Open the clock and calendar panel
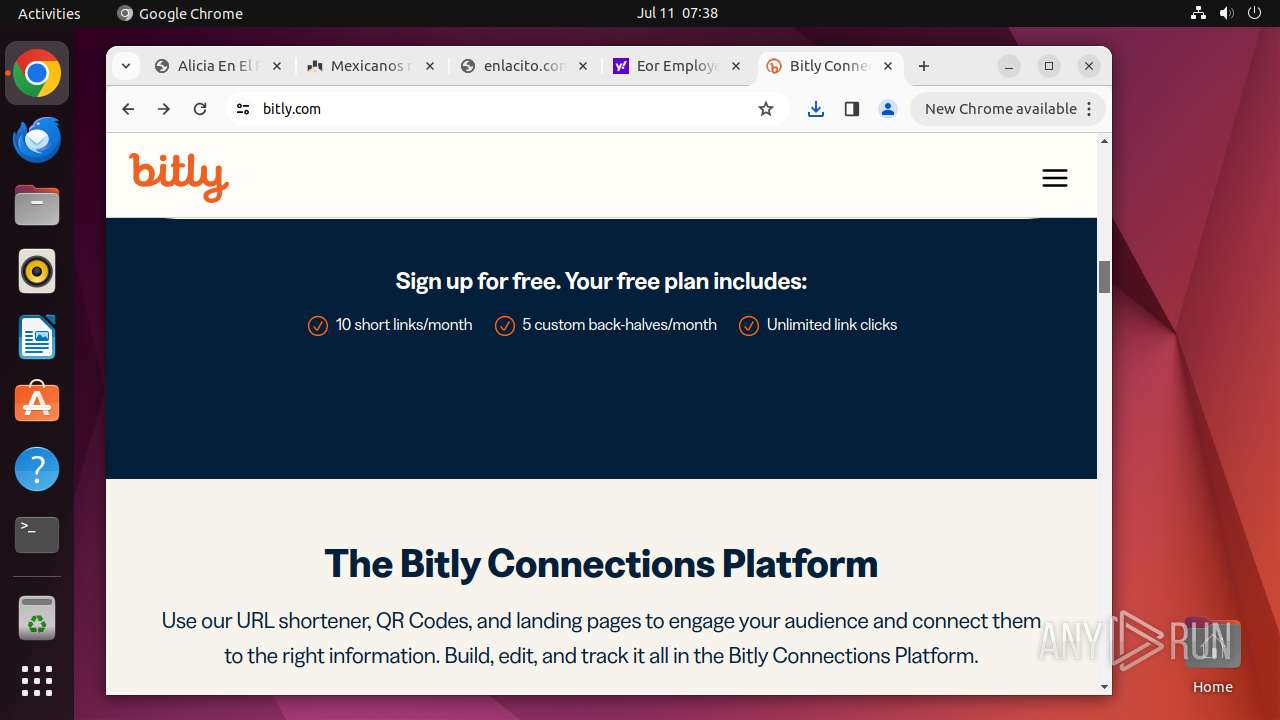This screenshot has width=1280, height=720. tap(677, 13)
